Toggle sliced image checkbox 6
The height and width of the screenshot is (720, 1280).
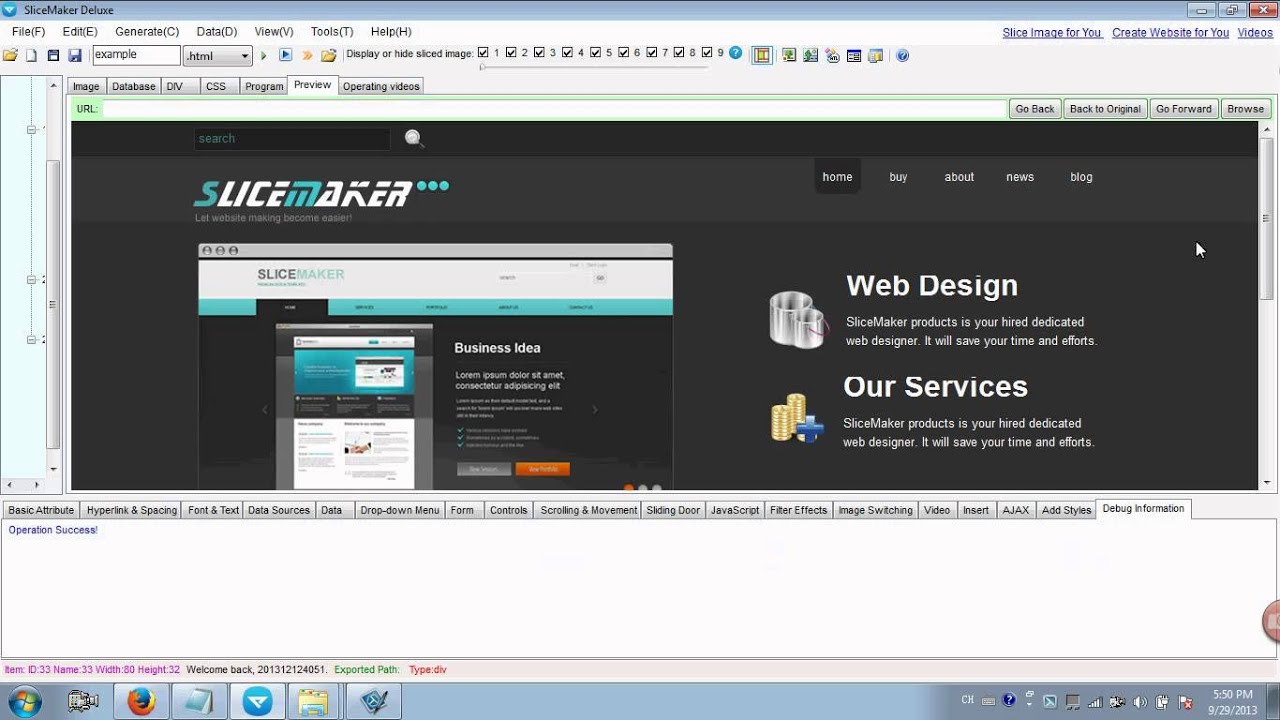tap(623, 53)
